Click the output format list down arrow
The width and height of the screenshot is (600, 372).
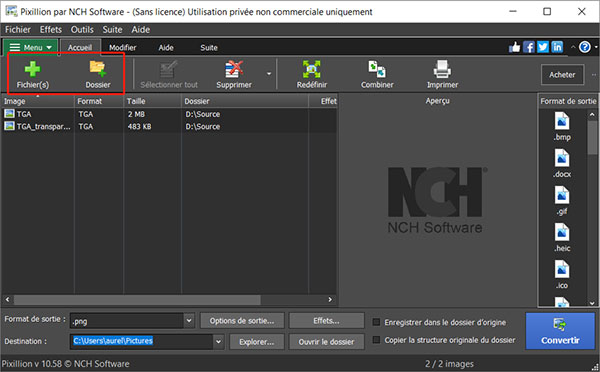point(592,303)
